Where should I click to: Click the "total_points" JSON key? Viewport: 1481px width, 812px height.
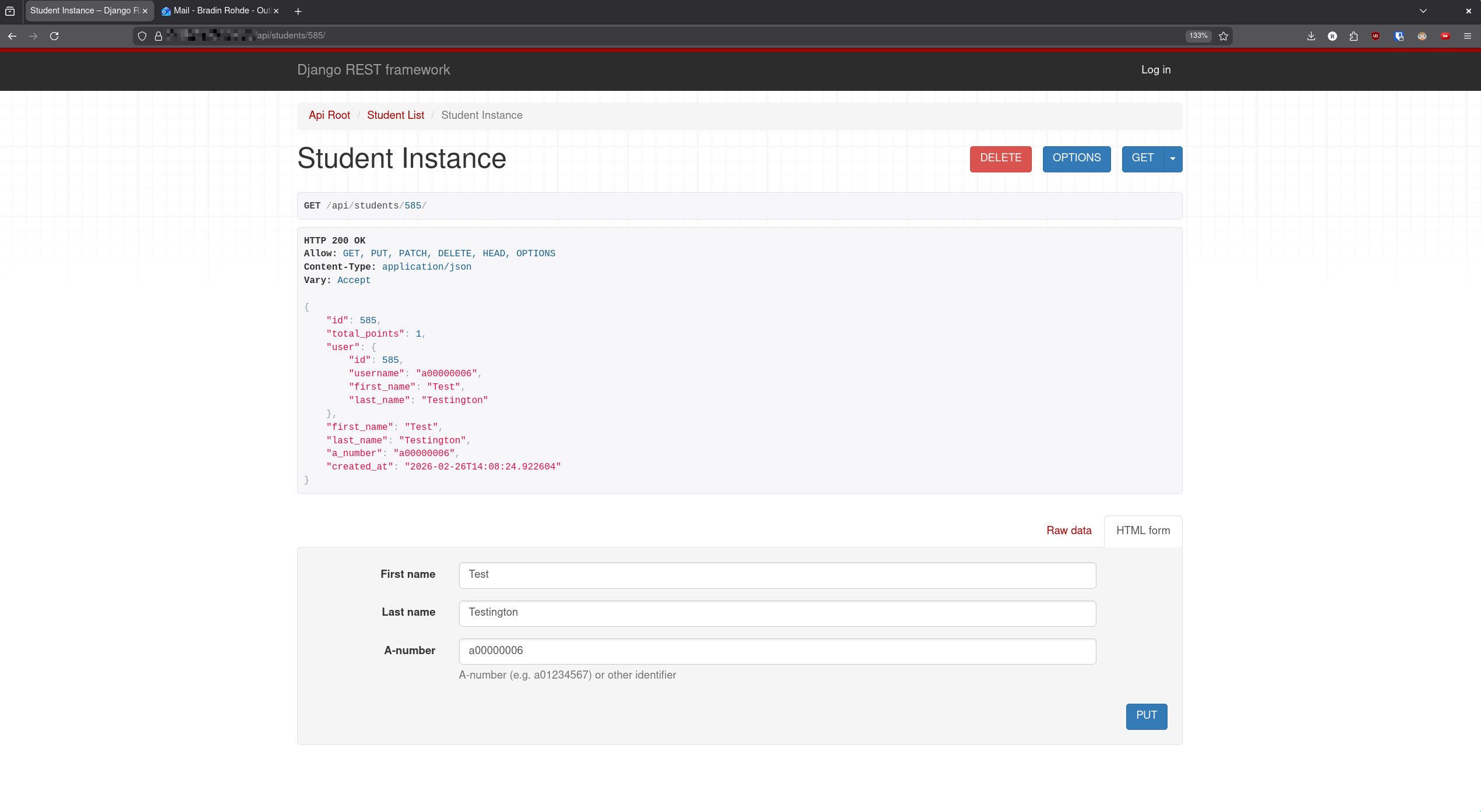[x=365, y=334]
